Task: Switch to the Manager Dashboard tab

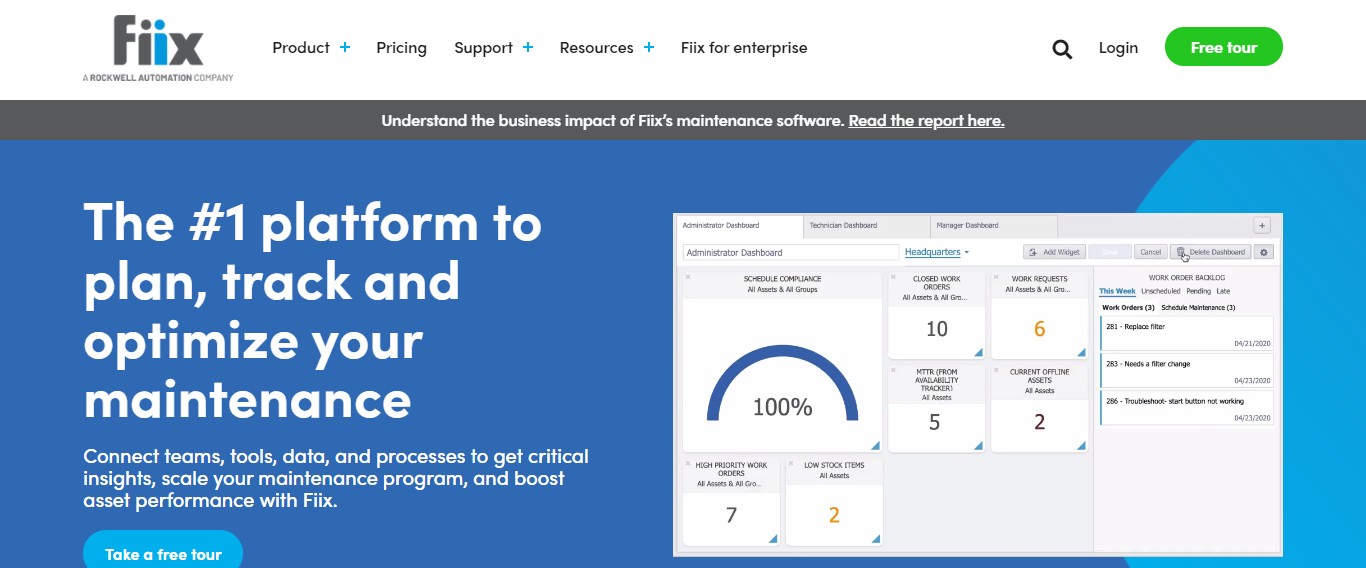Action: pyautogui.click(x=994, y=226)
